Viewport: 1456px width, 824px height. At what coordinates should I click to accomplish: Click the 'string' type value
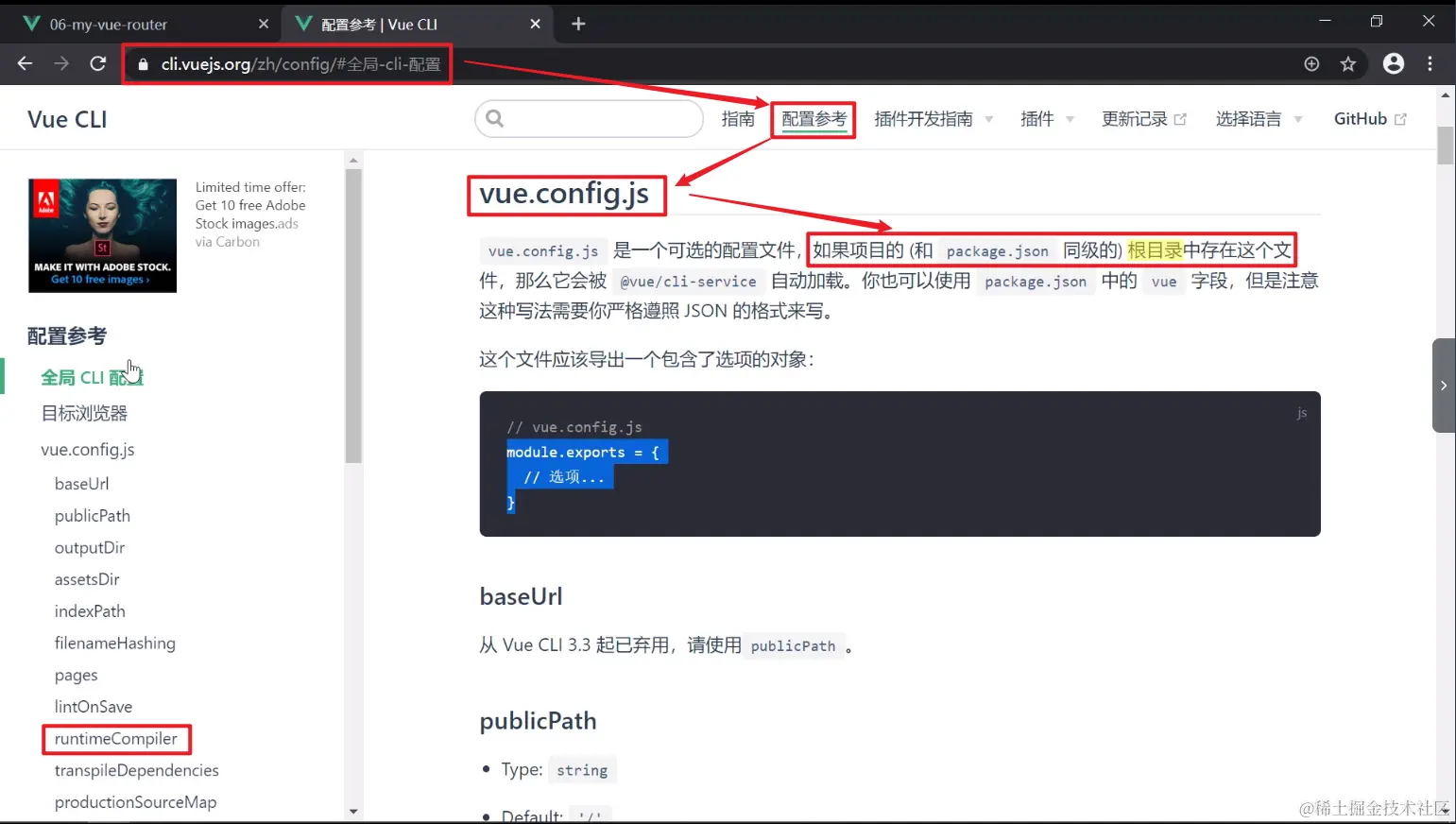(582, 770)
